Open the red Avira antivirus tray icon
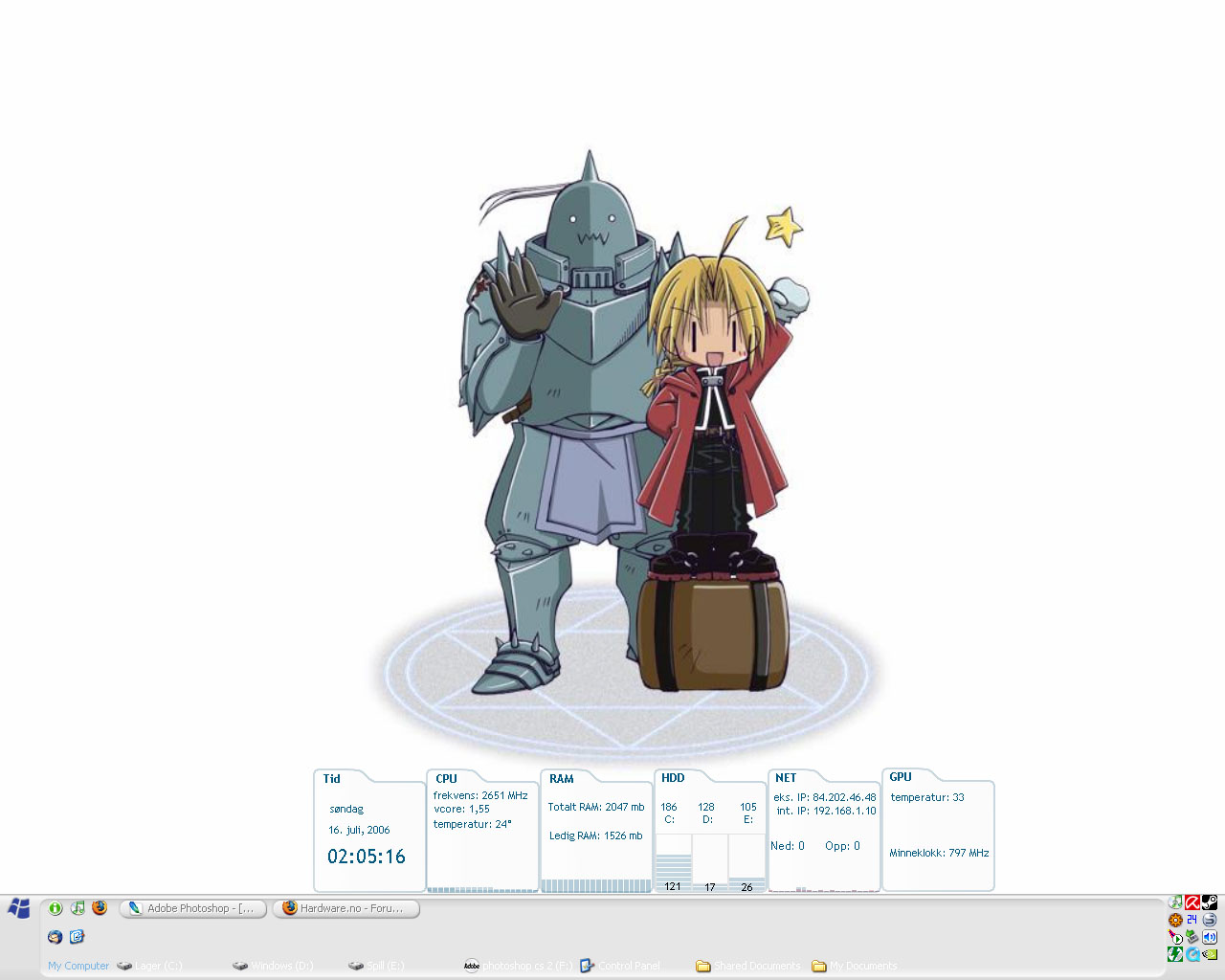 click(x=1192, y=902)
